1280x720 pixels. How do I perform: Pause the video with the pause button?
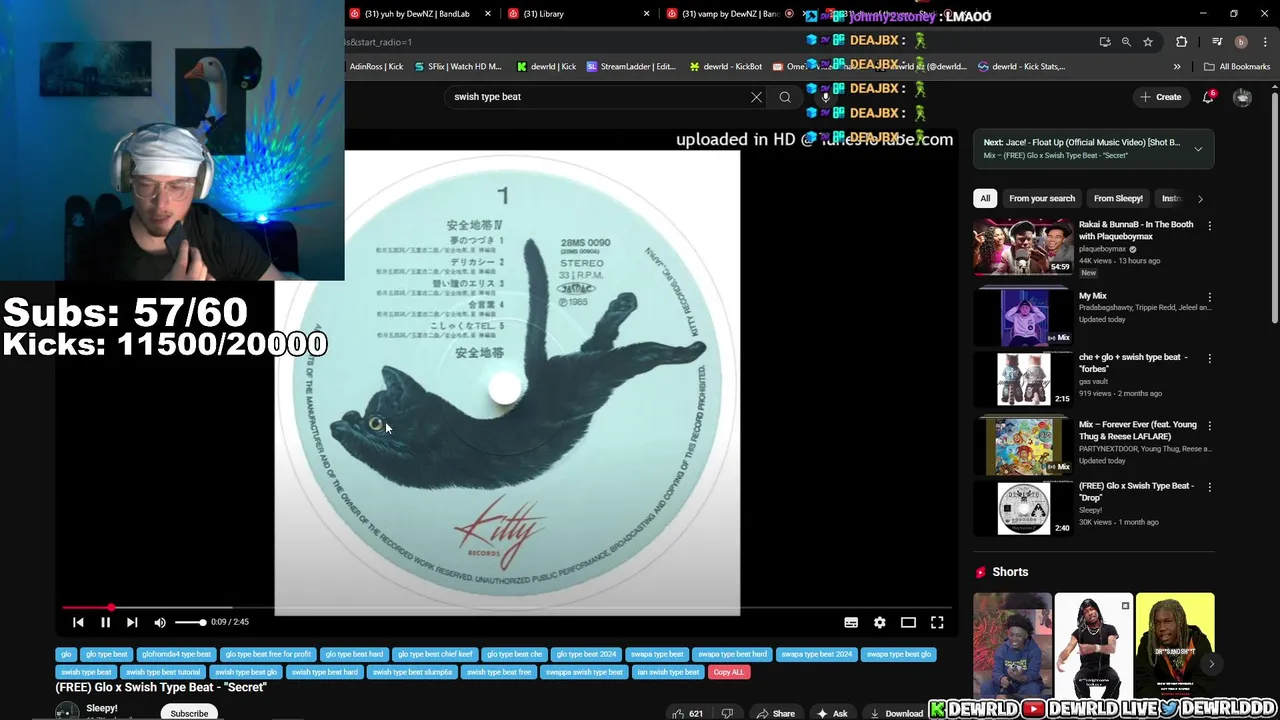[x=105, y=622]
